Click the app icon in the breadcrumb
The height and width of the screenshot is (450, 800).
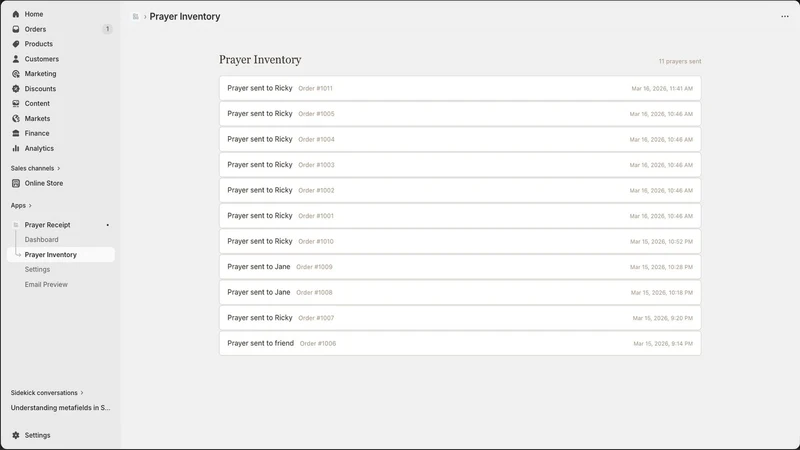coord(135,17)
